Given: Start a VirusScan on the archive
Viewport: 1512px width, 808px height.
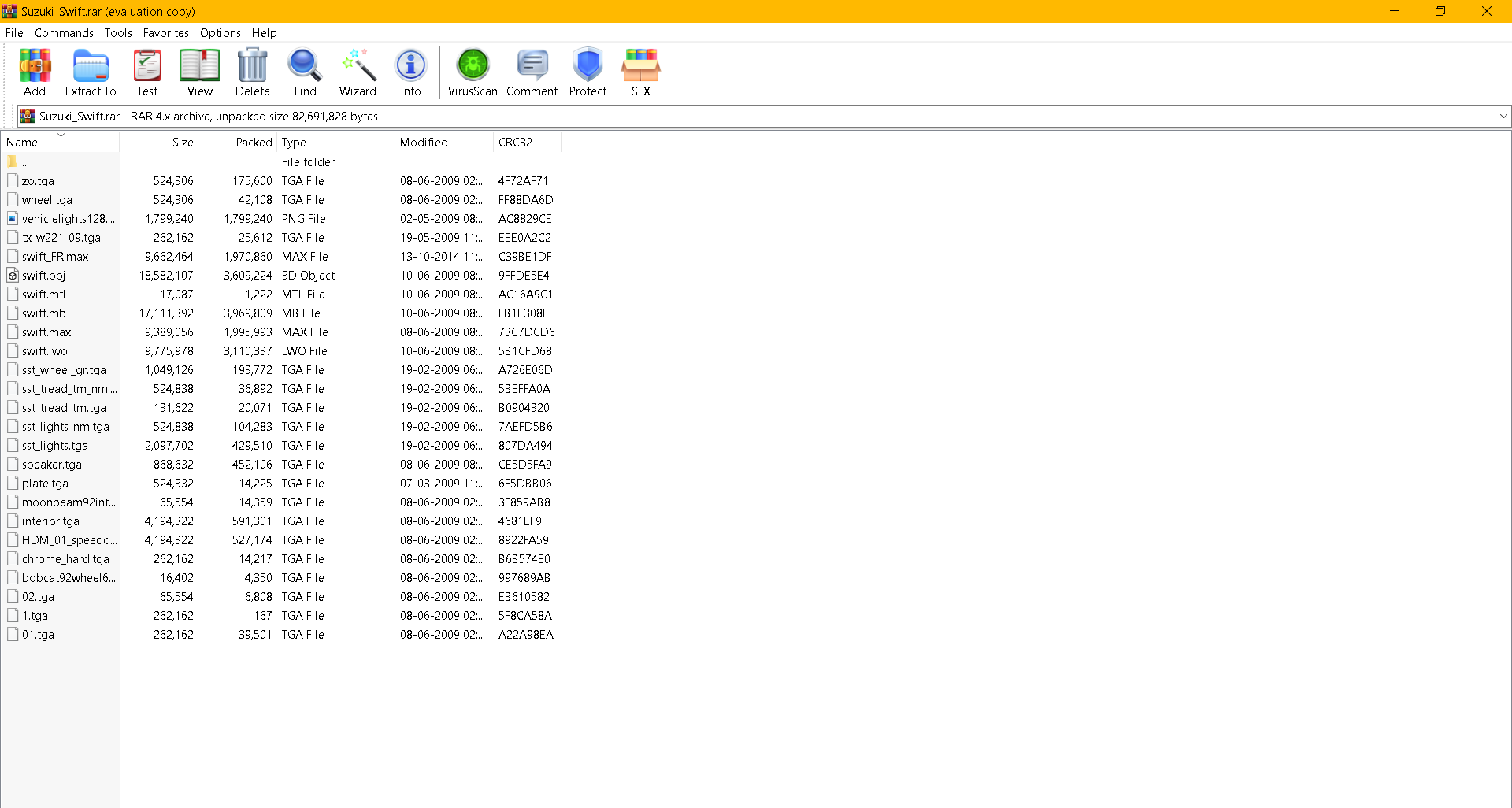Looking at the screenshot, I should 473,65.
